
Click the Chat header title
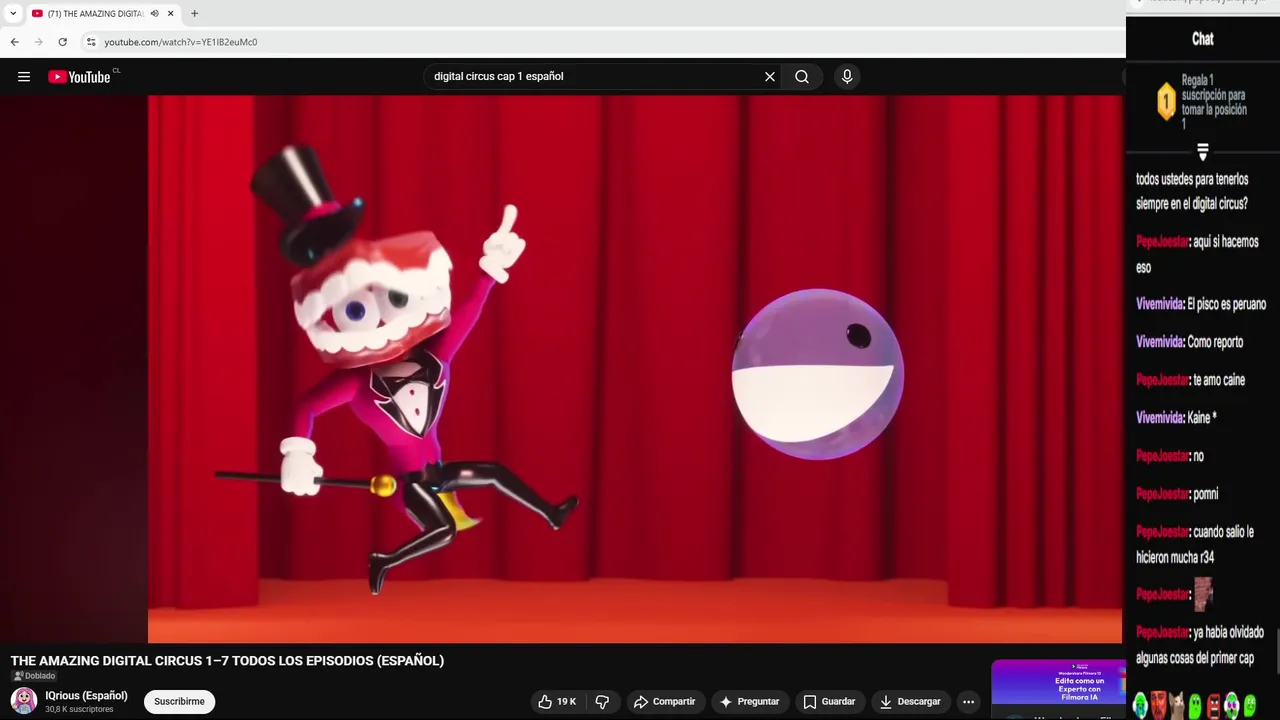(1203, 39)
